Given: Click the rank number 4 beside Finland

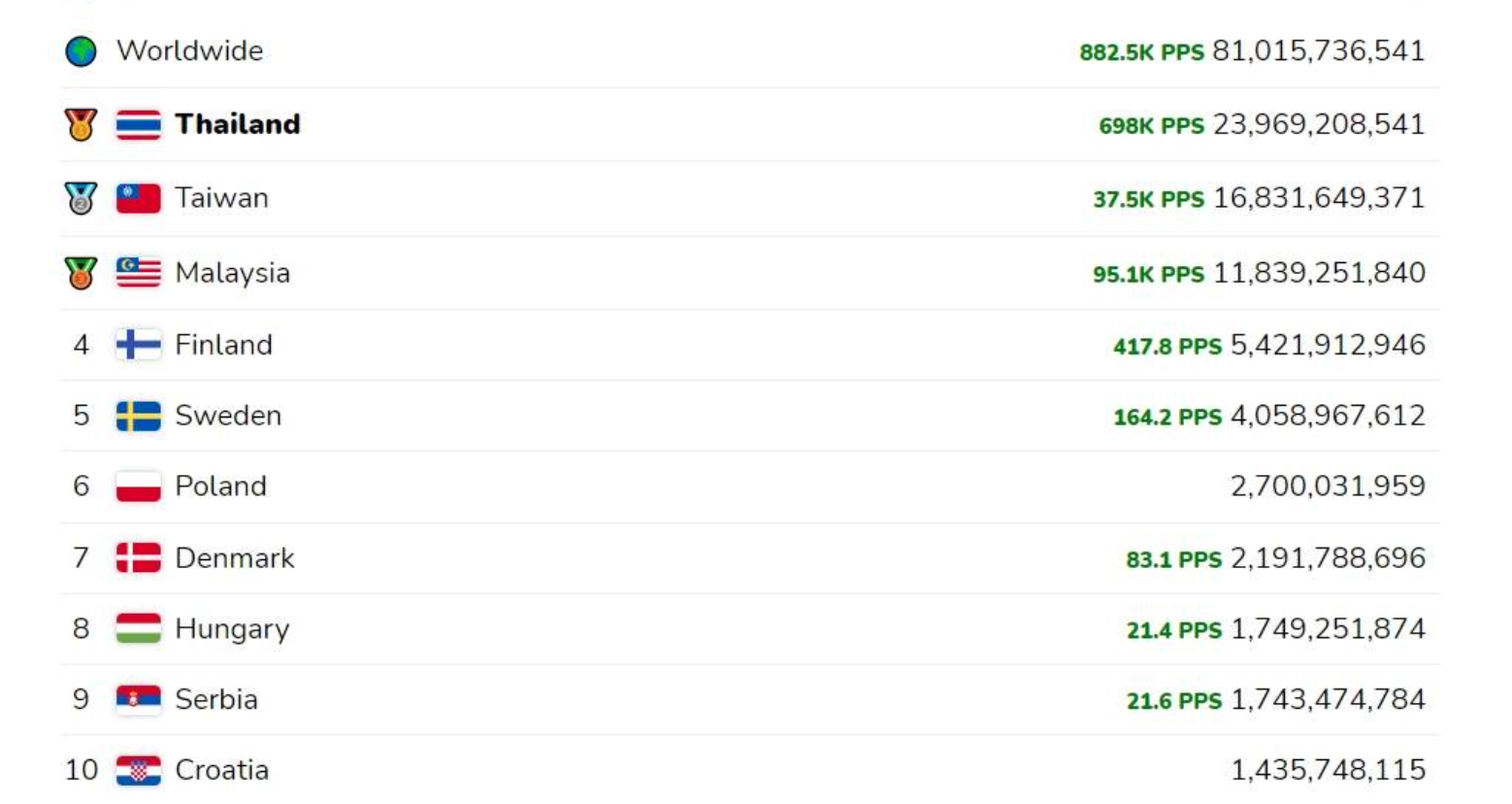Looking at the screenshot, I should [x=81, y=345].
